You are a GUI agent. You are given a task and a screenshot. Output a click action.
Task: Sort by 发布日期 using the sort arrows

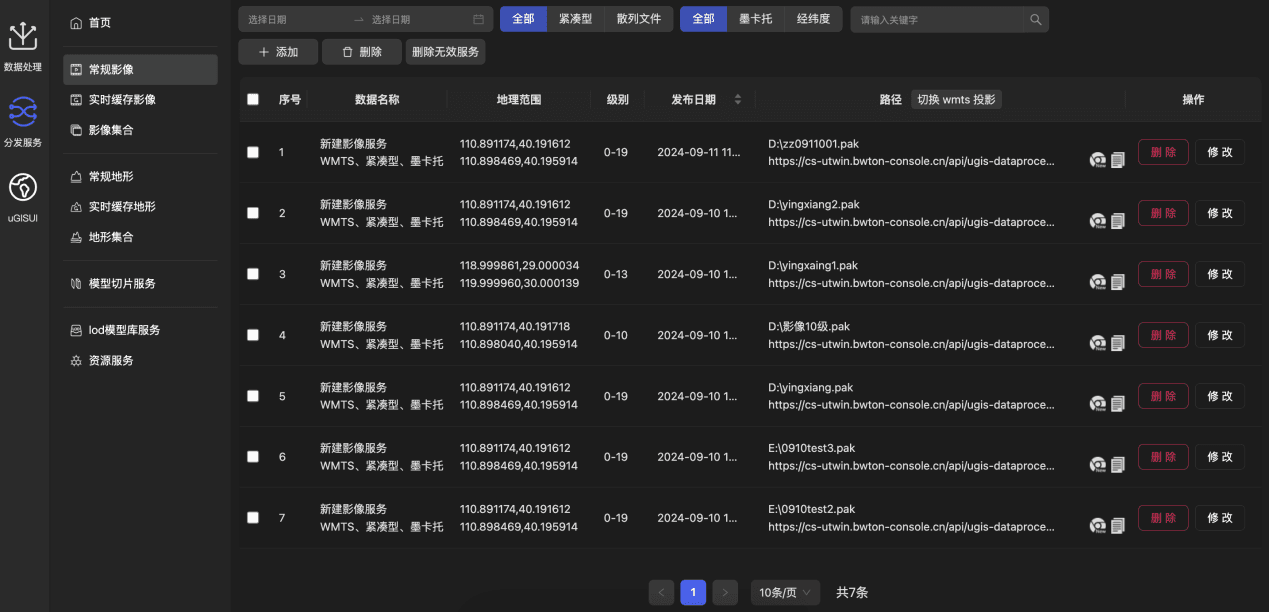738,99
